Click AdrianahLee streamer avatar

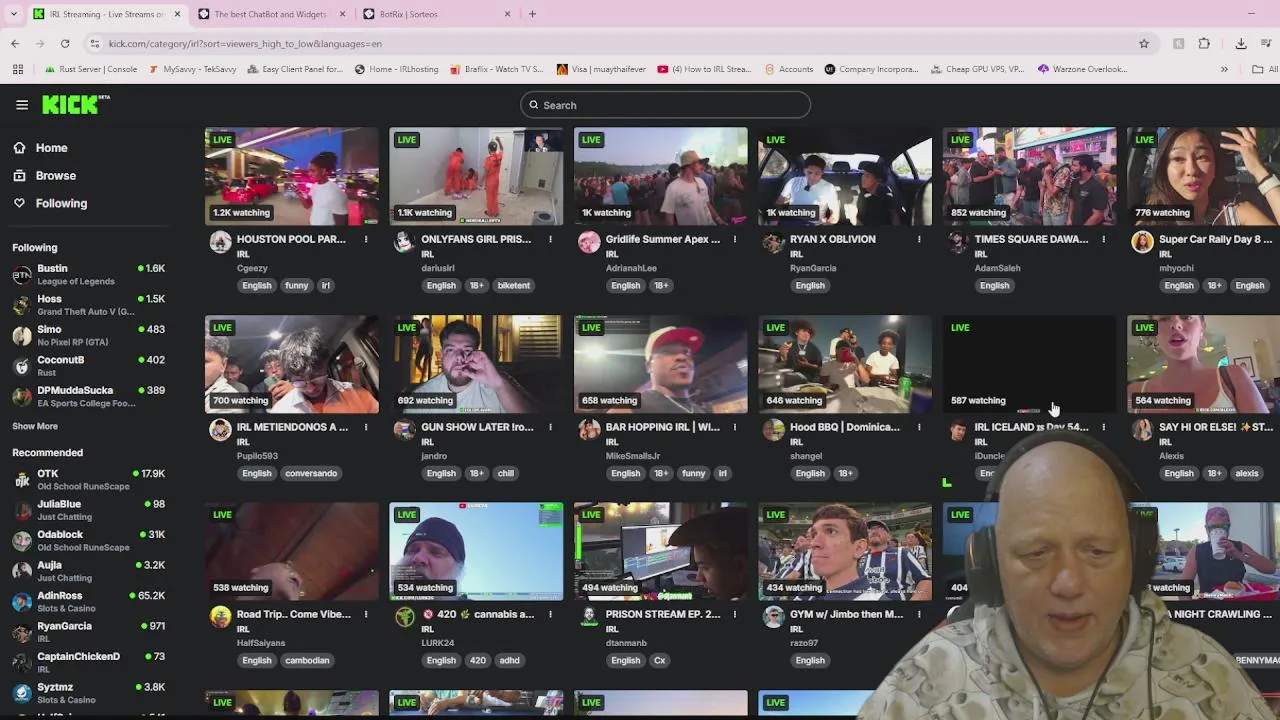[589, 242]
